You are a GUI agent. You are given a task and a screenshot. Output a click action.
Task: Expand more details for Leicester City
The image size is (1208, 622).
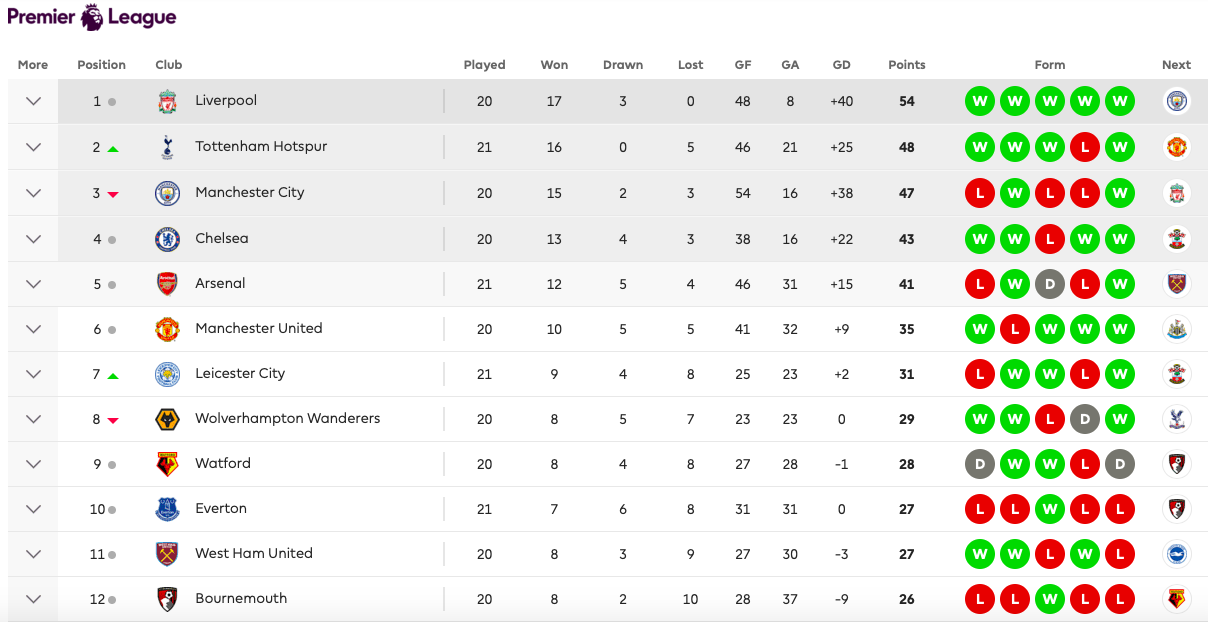click(x=33, y=374)
